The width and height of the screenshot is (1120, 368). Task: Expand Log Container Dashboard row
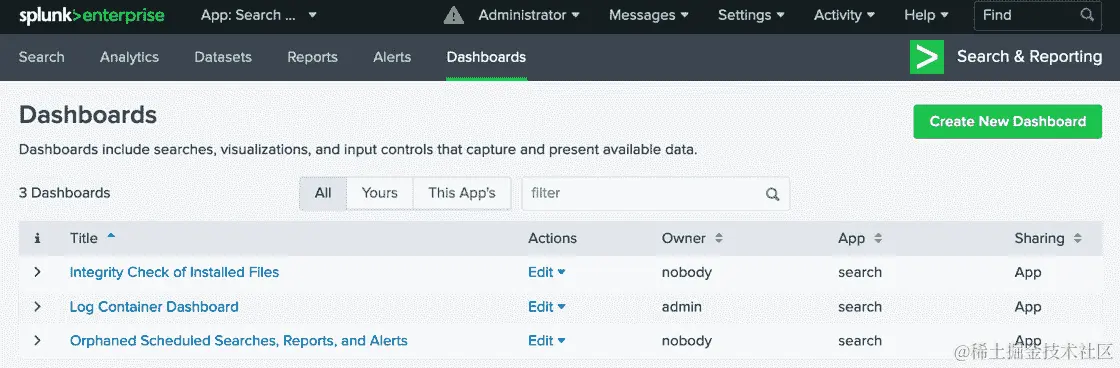[37, 307]
